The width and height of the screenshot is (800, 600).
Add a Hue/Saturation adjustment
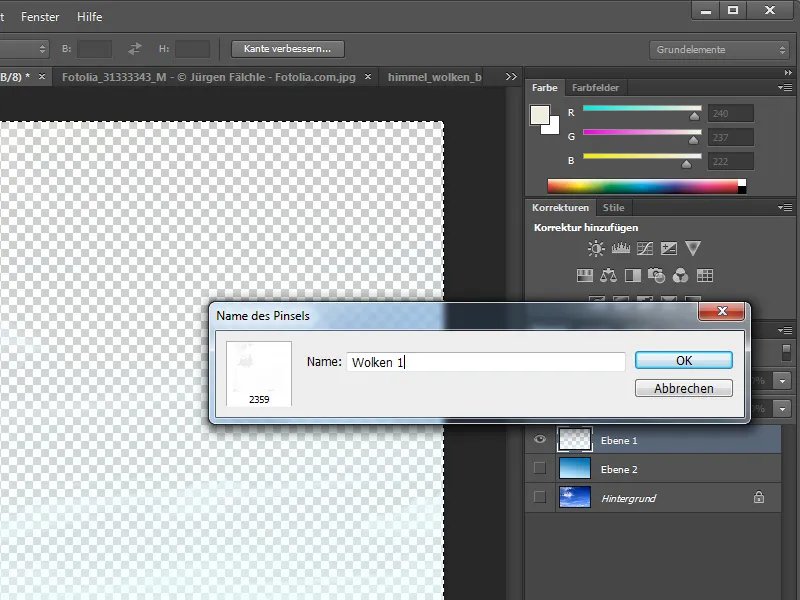584,276
